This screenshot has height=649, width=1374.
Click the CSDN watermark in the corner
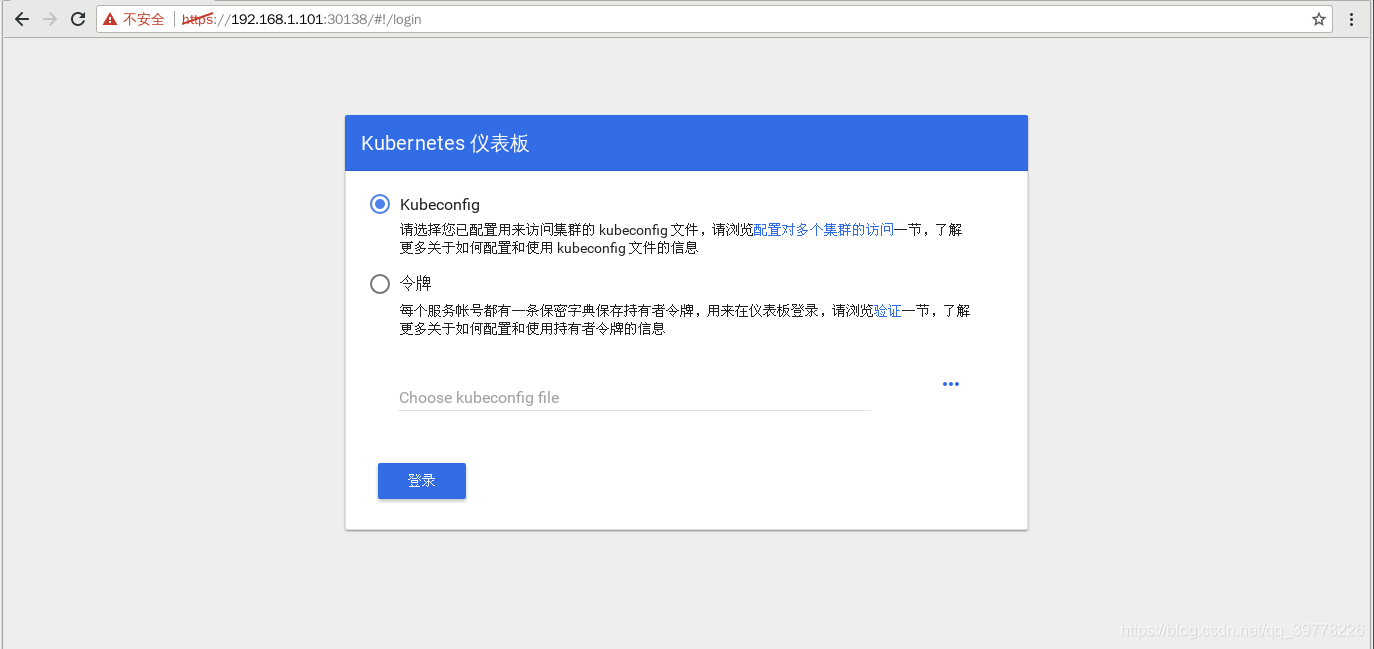point(1240,632)
